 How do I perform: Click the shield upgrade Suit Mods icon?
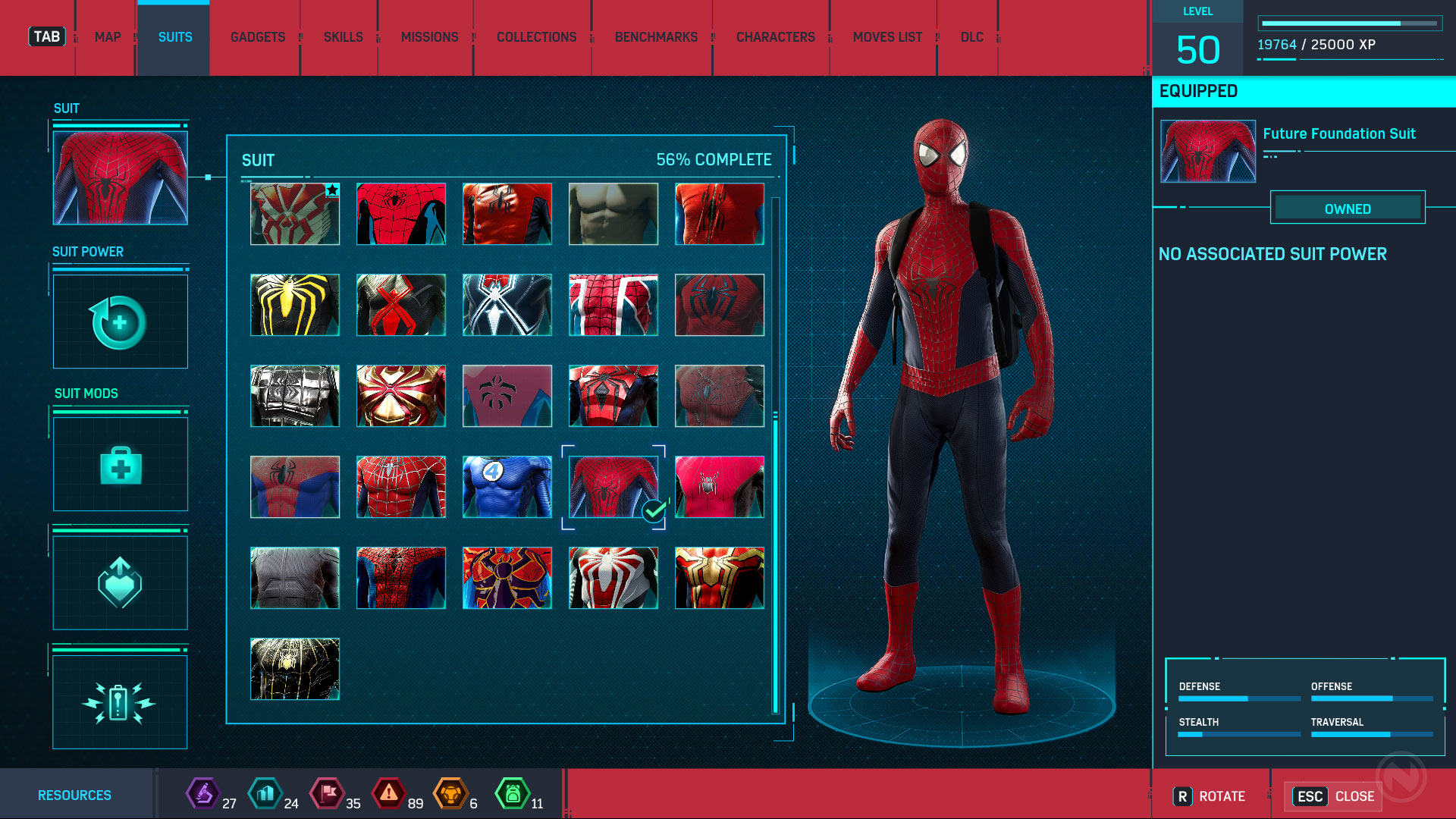click(120, 582)
